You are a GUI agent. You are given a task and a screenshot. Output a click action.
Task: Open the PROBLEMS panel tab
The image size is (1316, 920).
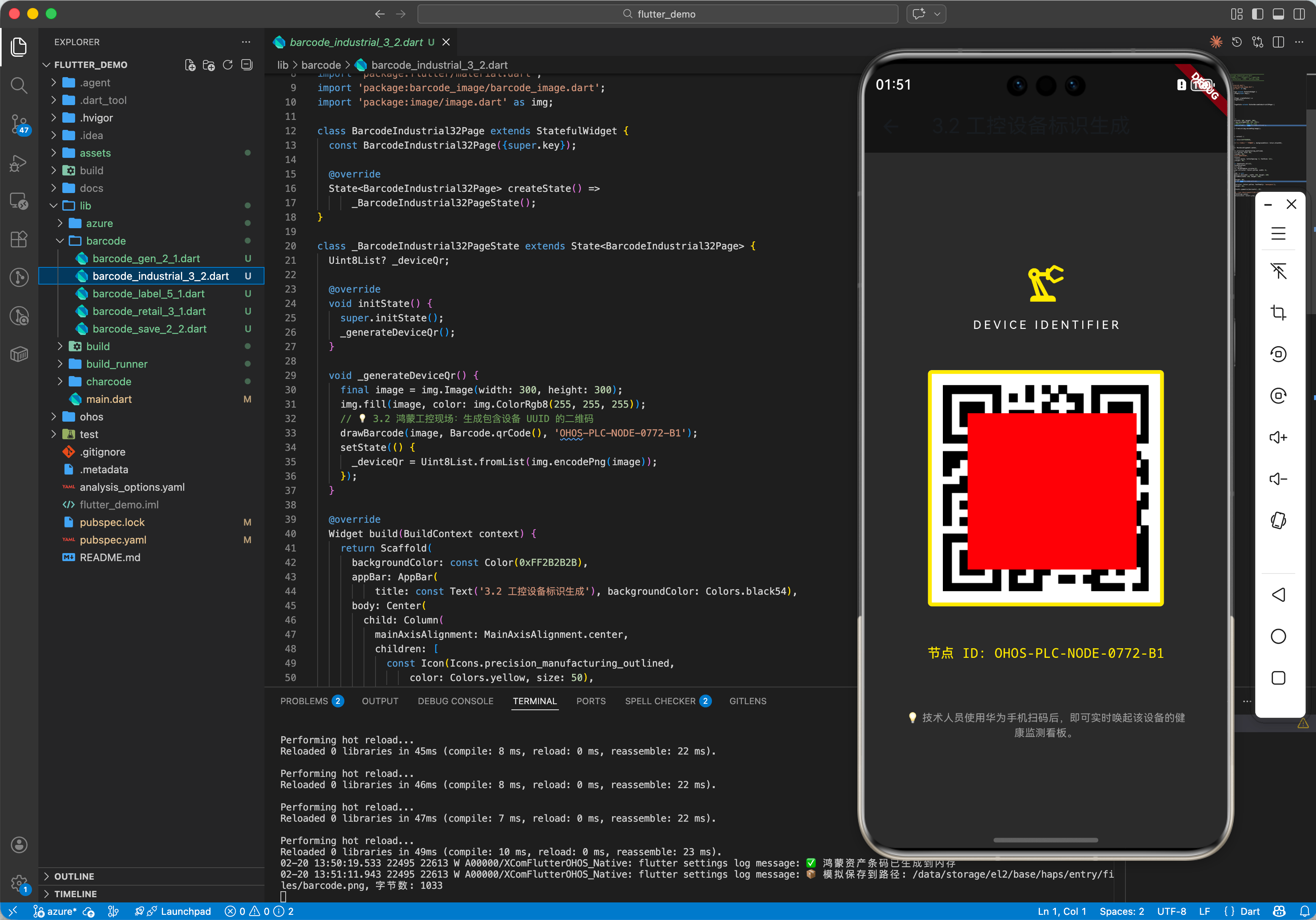tap(304, 701)
